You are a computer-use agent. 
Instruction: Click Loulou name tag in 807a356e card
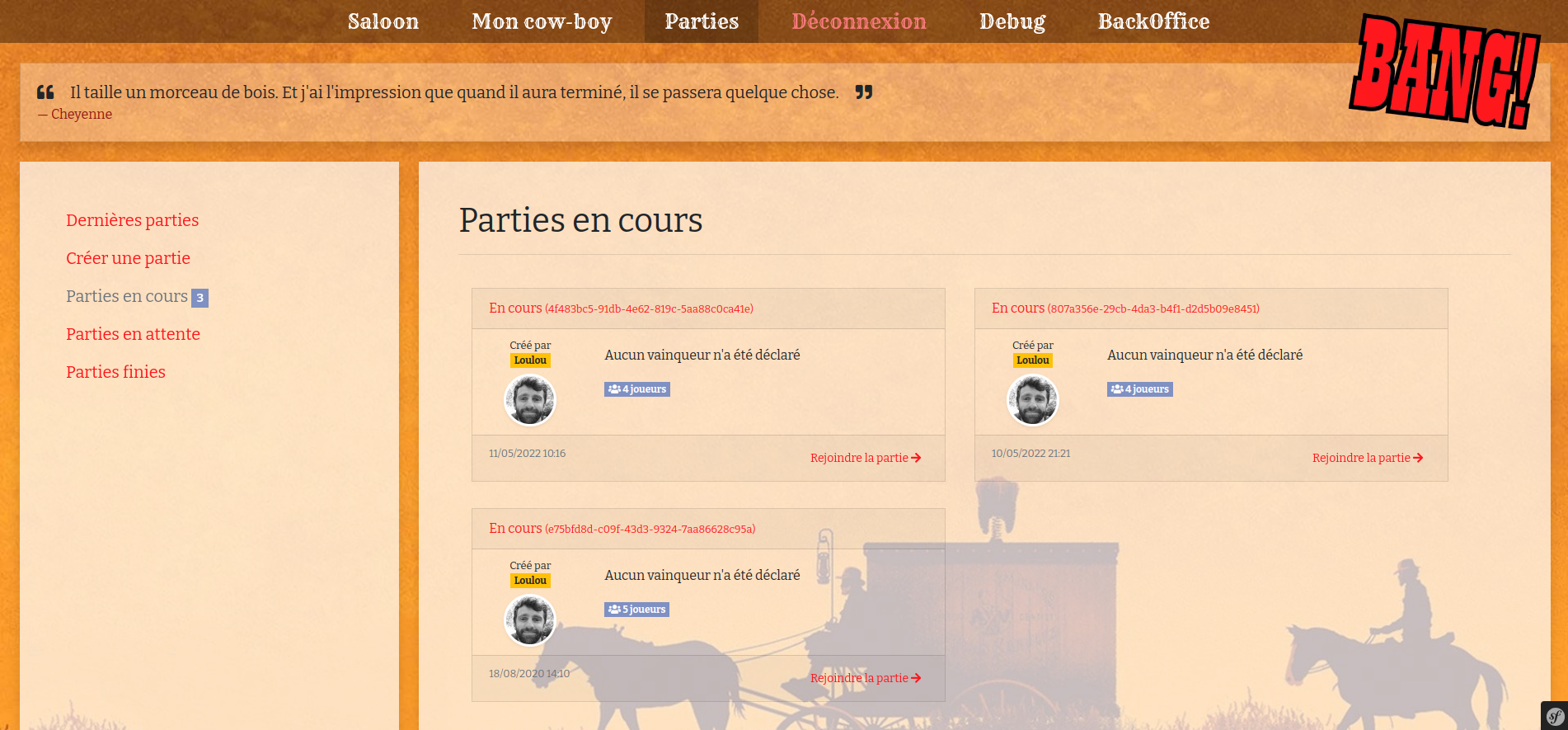(x=1033, y=360)
